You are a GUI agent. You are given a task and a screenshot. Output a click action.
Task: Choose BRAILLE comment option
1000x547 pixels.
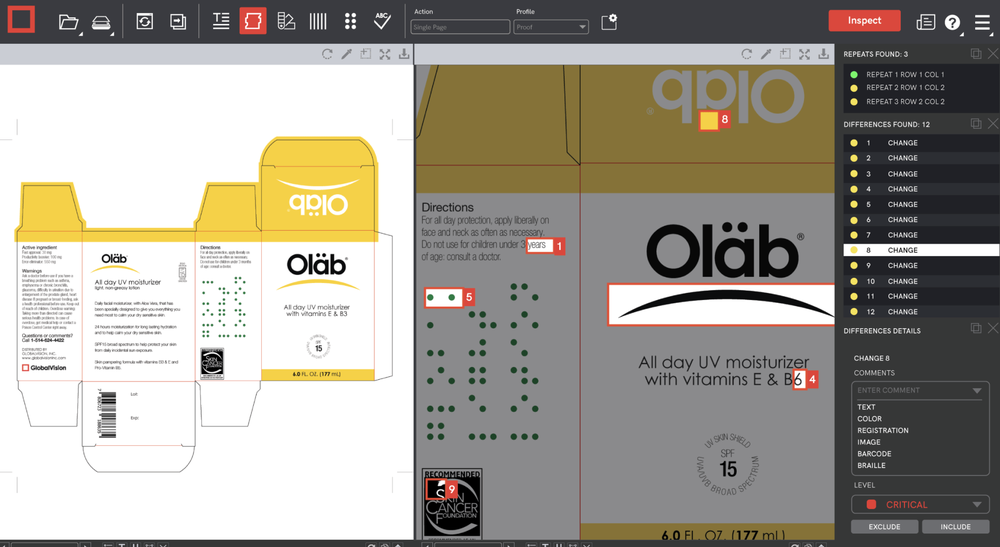(871, 465)
